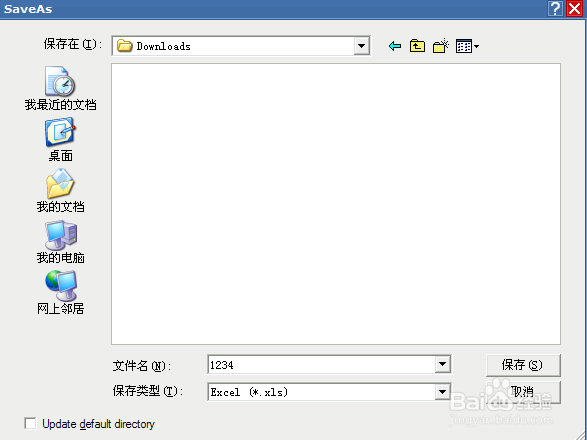Click the 取消 cancel button
The image size is (587, 440).
[523, 392]
